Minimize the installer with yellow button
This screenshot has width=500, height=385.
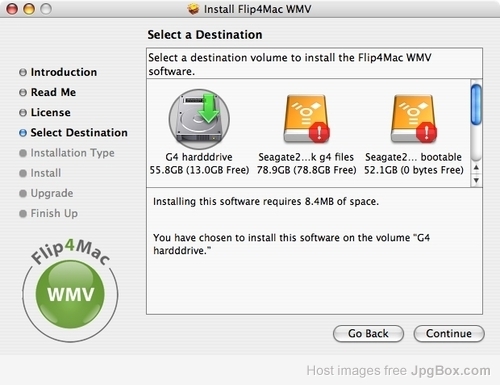pyautogui.click(x=29, y=9)
